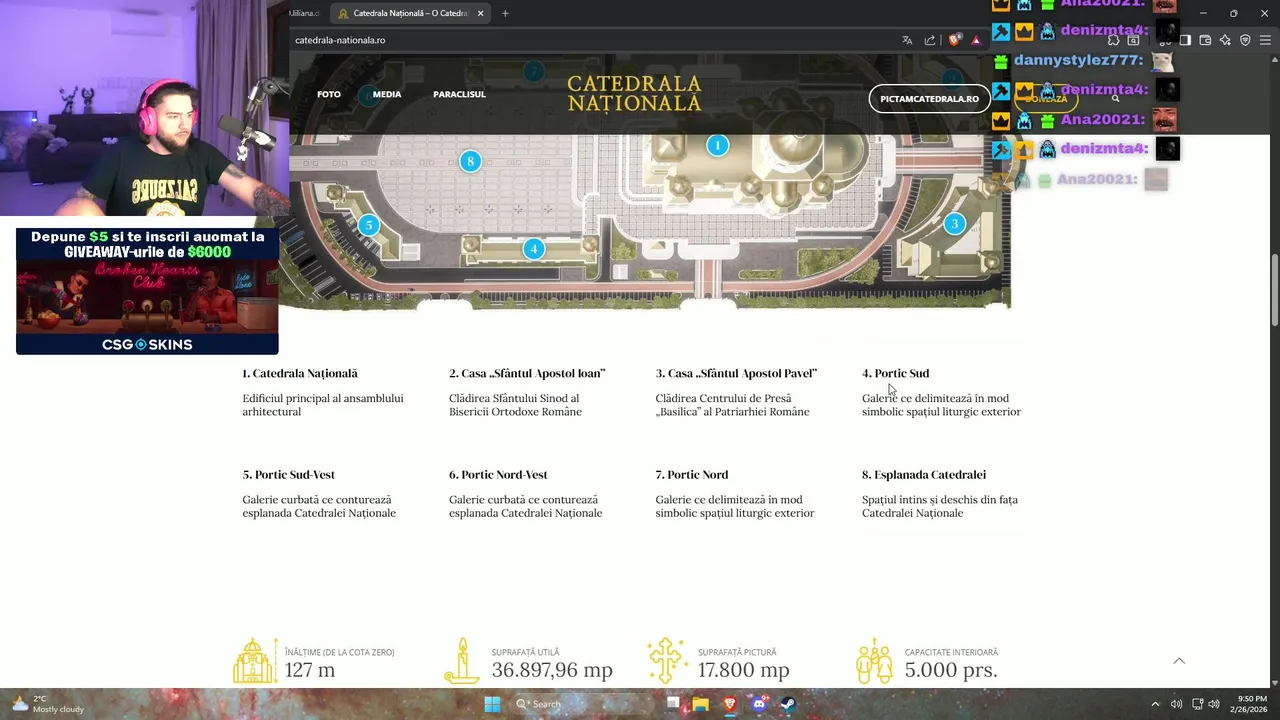Open File Explorer from taskbar
Viewport: 1280px width, 720px height.
(x=701, y=704)
